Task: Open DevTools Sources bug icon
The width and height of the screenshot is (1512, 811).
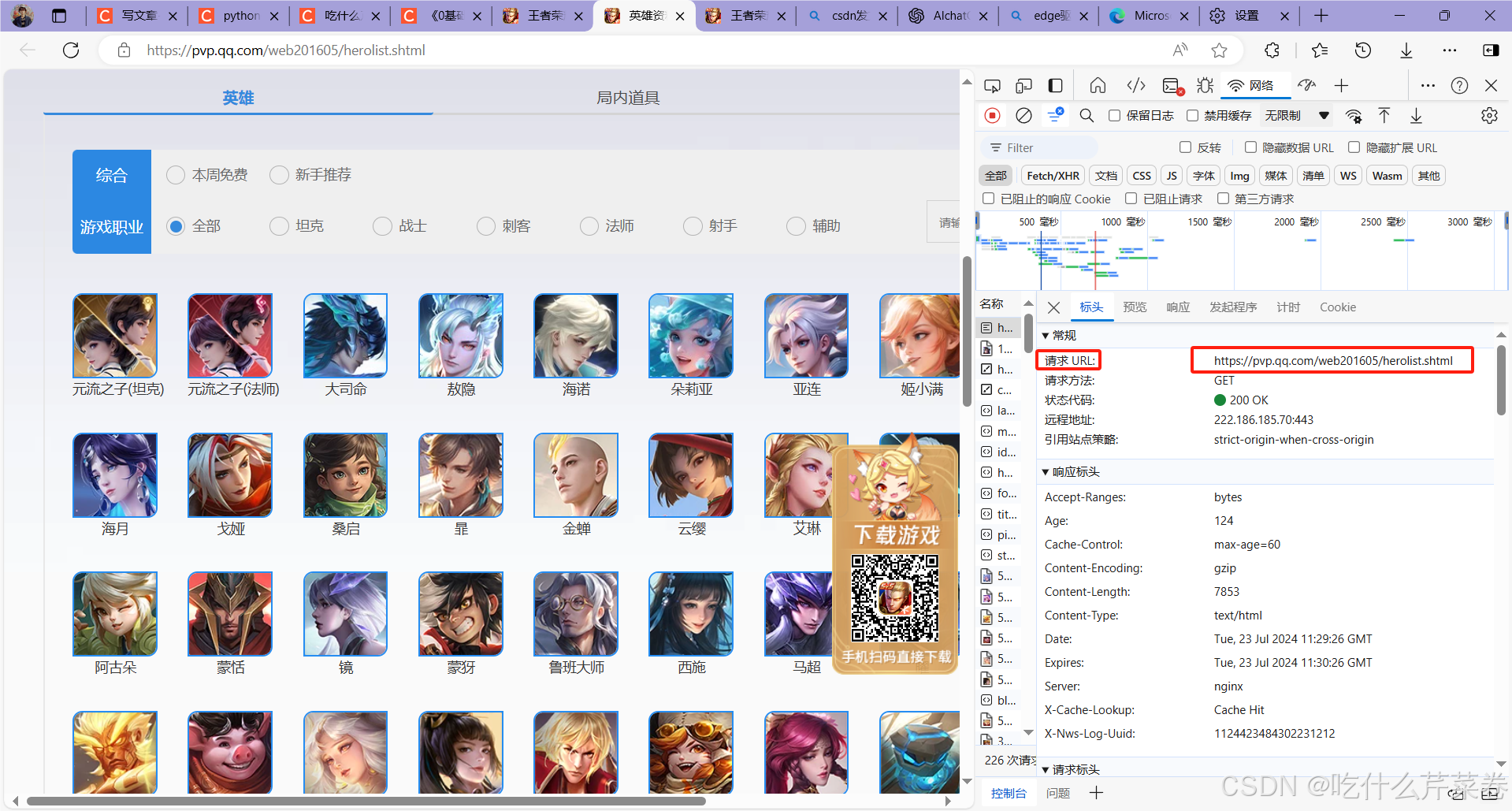Action: pos(1205,85)
